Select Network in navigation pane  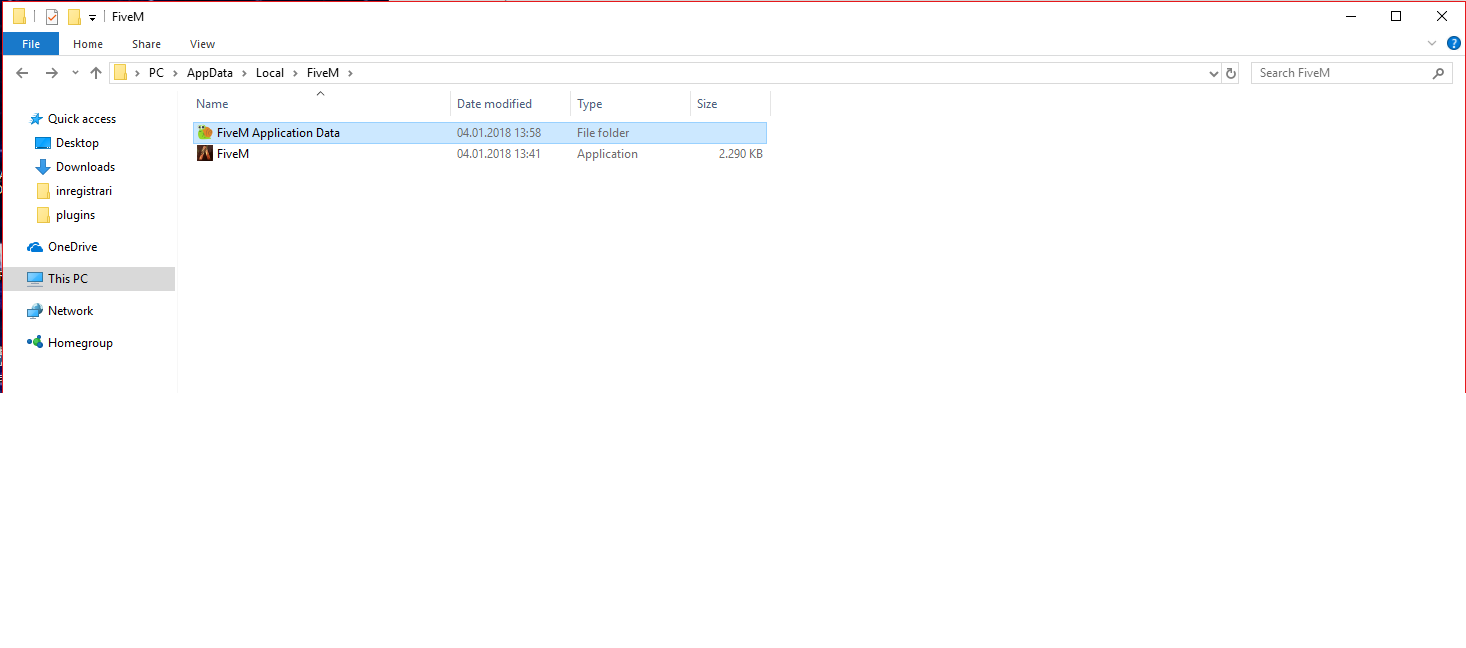coord(71,311)
